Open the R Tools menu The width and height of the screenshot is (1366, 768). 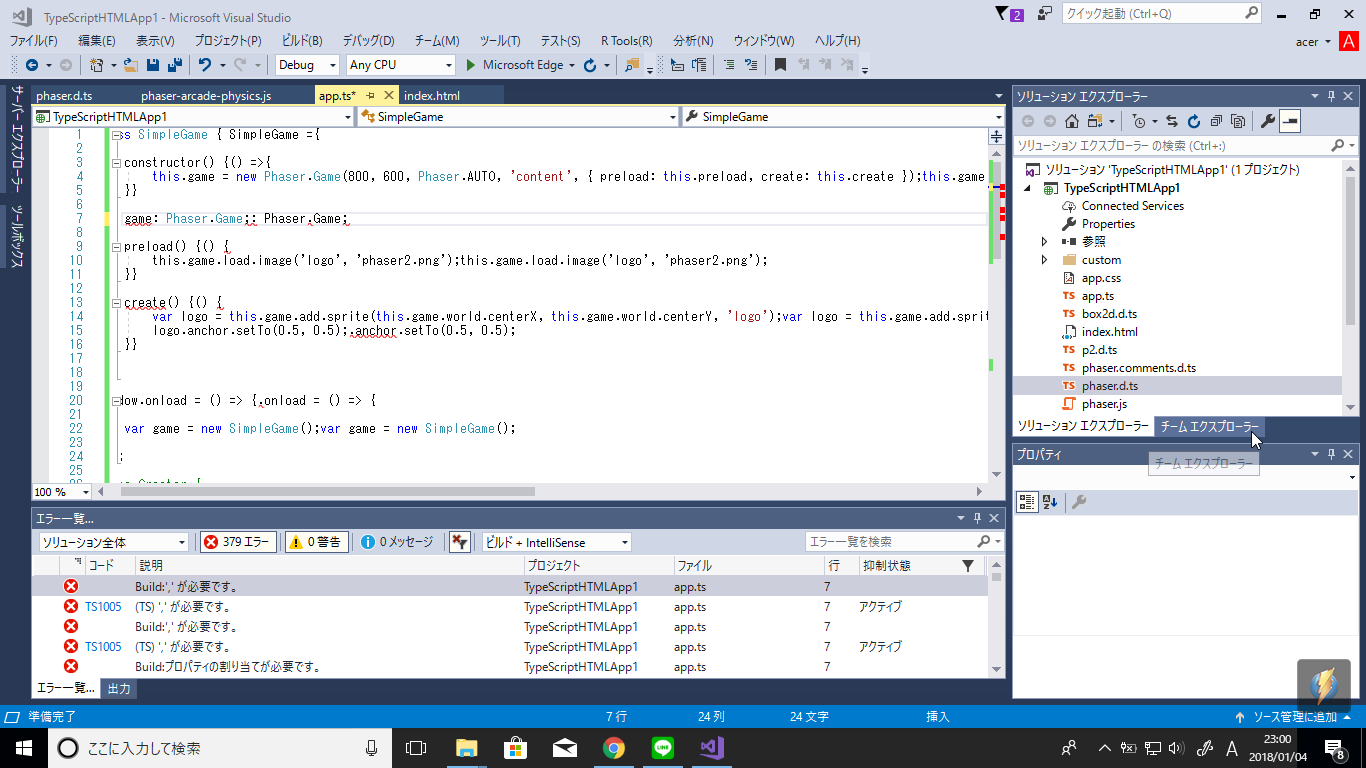point(626,41)
